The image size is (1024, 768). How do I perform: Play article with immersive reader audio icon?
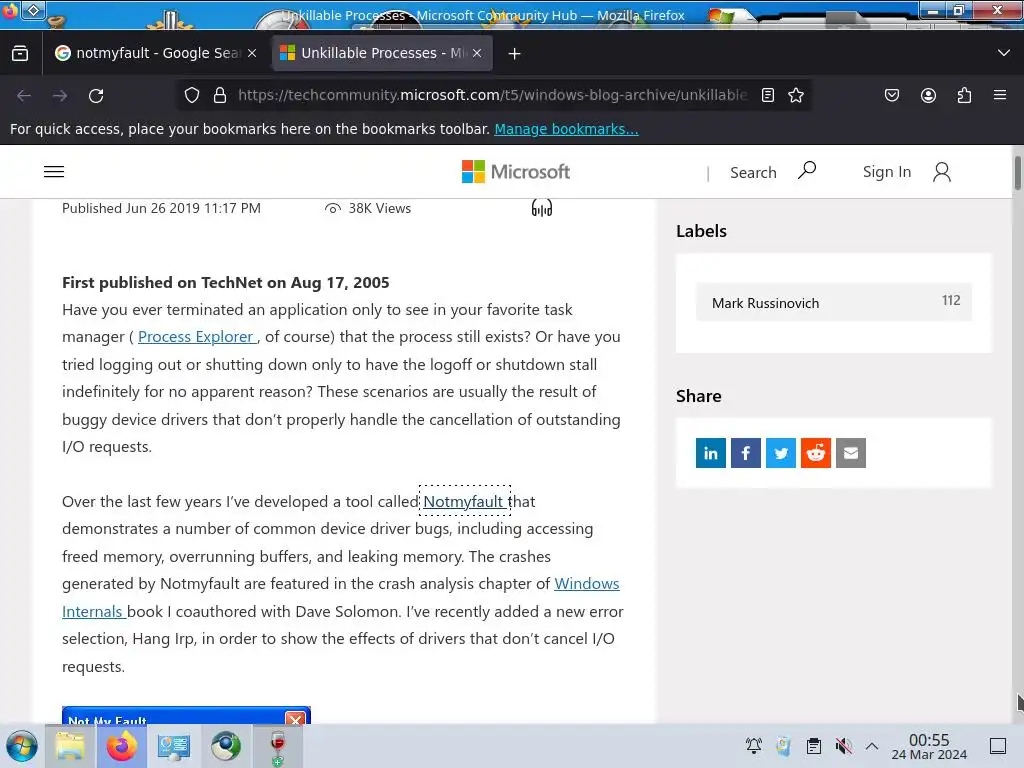pyautogui.click(x=541, y=208)
